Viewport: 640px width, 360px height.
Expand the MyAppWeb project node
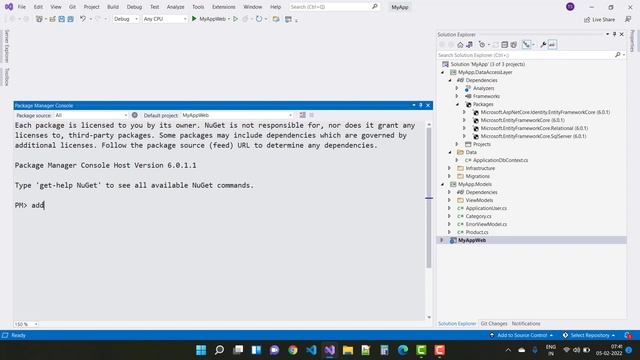click(442, 240)
